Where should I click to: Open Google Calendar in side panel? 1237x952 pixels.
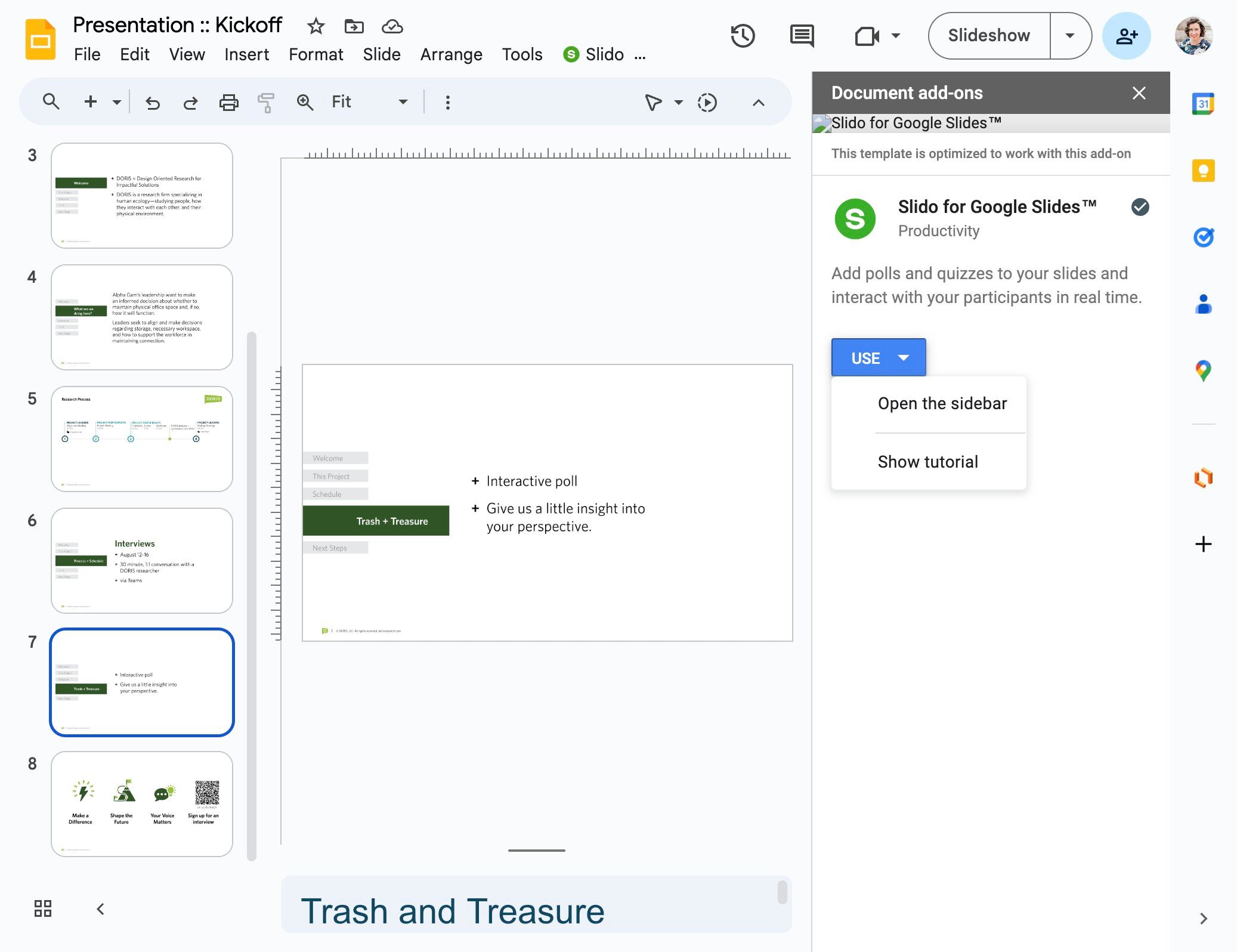(x=1203, y=104)
